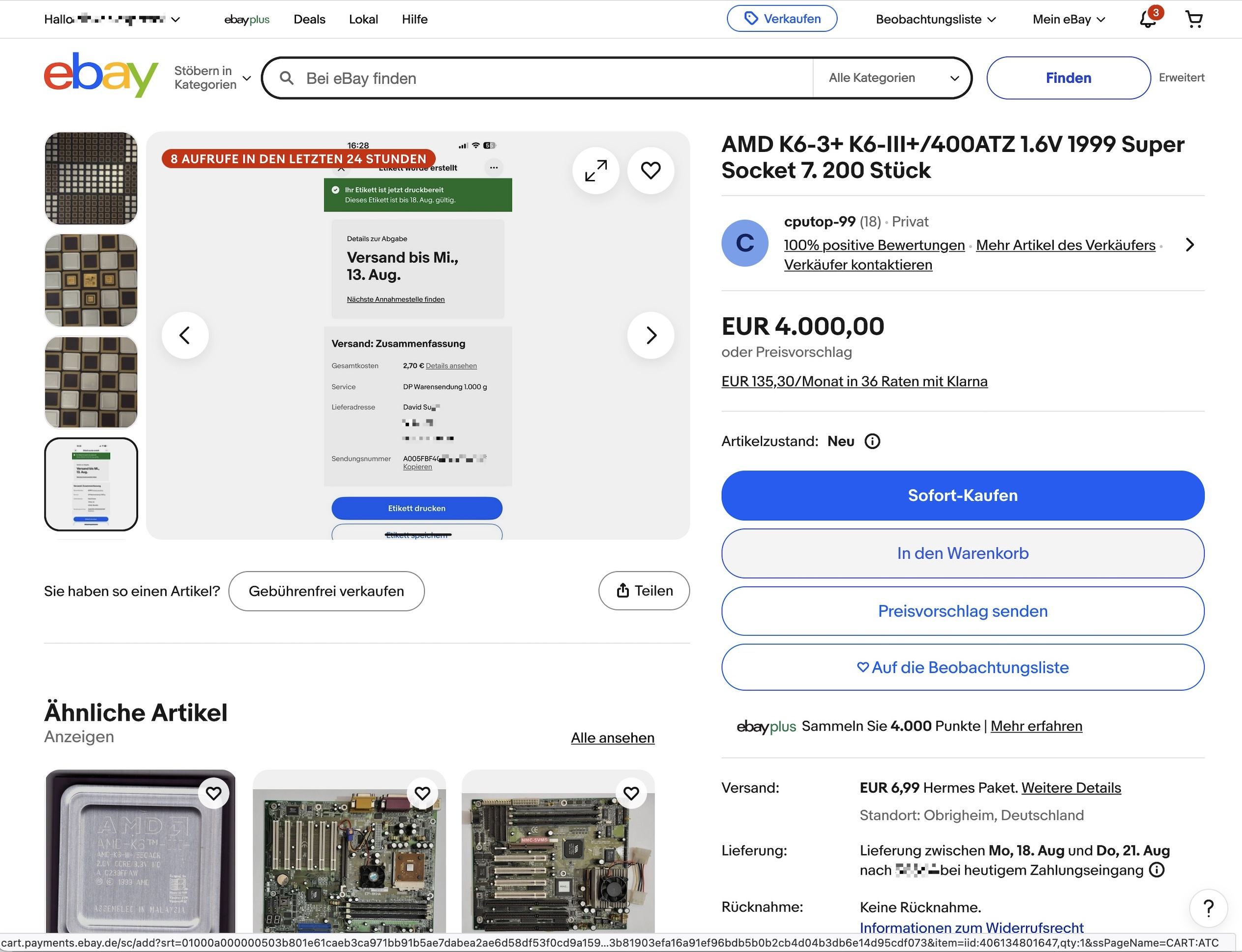1242x952 pixels.
Task: Show next gallery image arrow
Action: (651, 335)
